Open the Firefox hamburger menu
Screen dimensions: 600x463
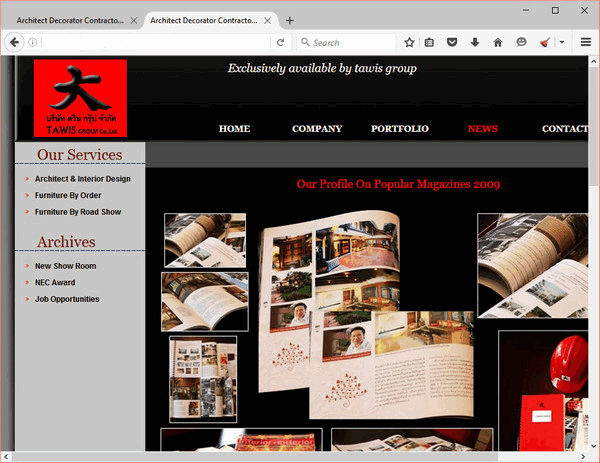(586, 42)
